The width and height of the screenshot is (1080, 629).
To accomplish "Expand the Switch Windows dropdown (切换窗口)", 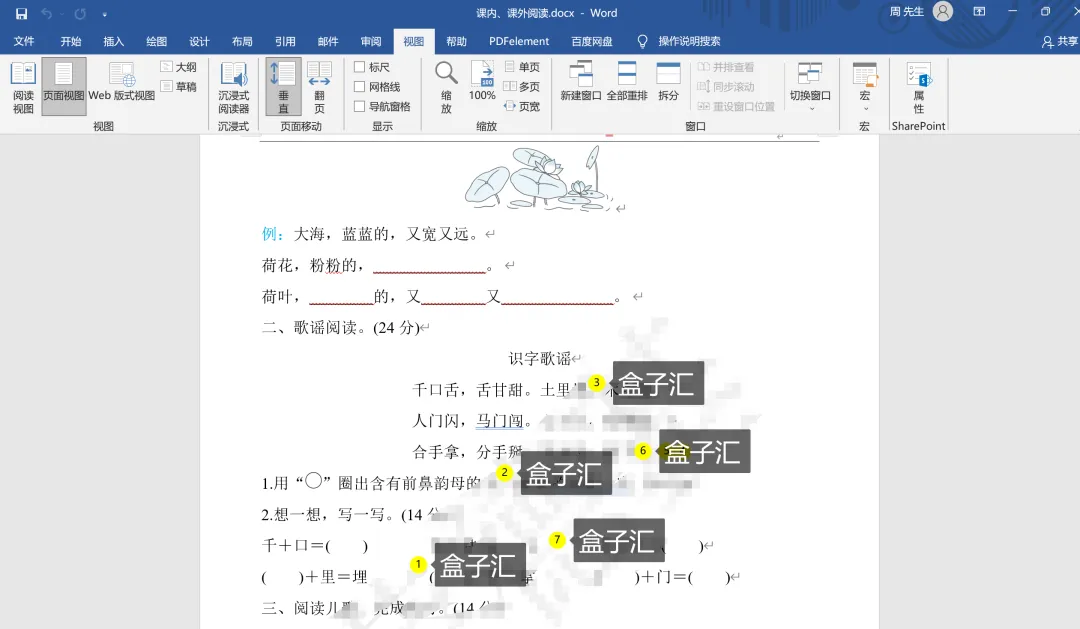I will point(810,86).
